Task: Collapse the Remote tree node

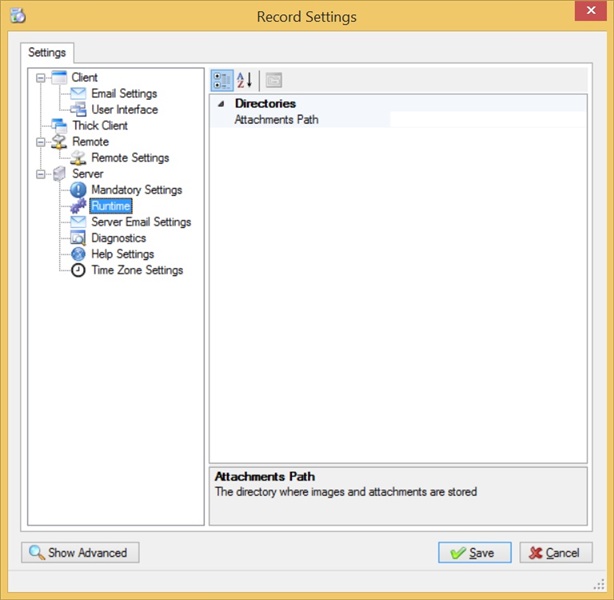Action: (x=40, y=142)
